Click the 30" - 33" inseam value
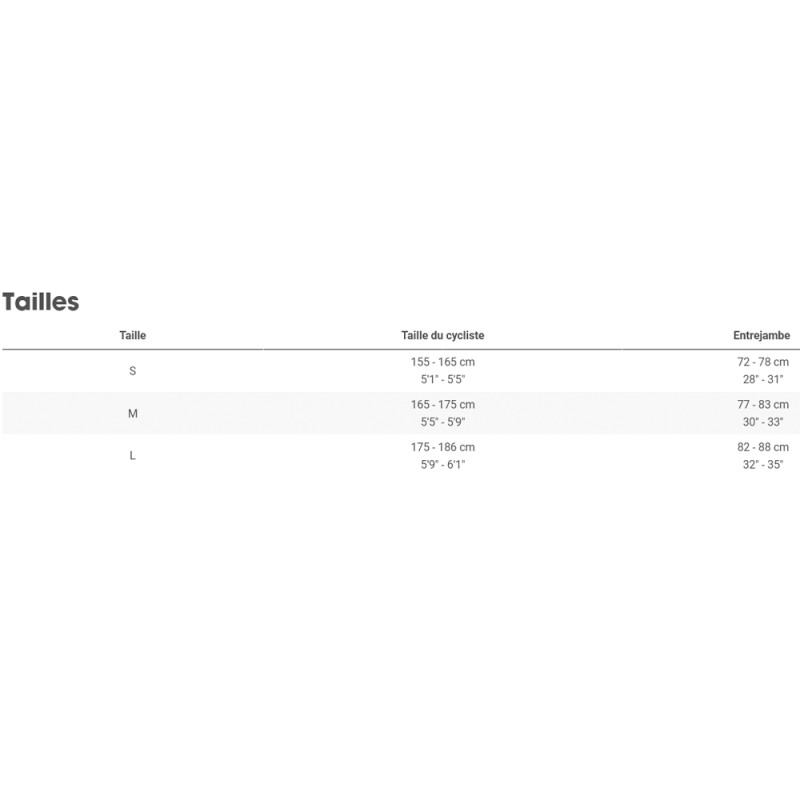 [763, 423]
